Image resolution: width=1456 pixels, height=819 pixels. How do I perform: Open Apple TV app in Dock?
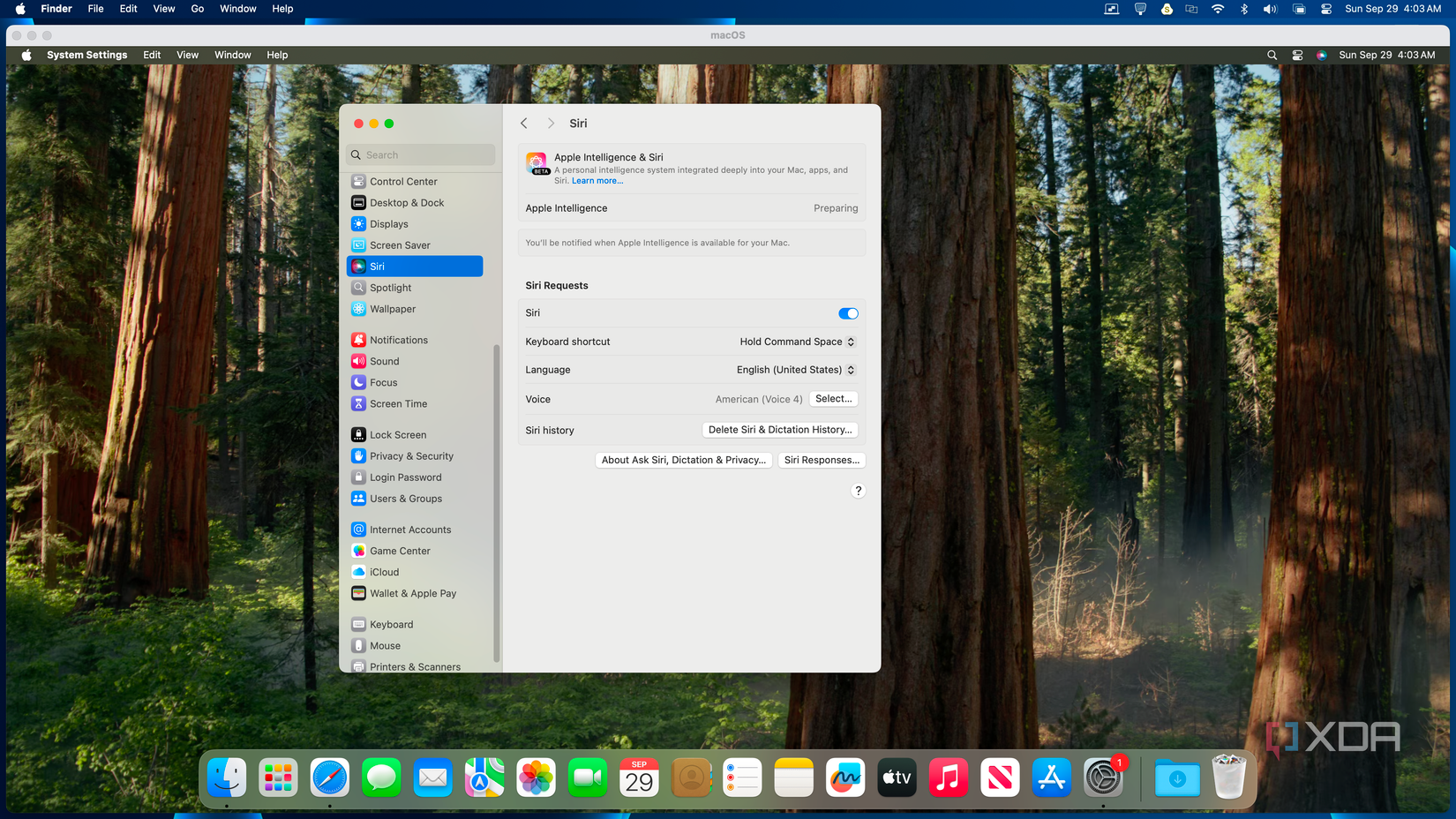click(897, 778)
